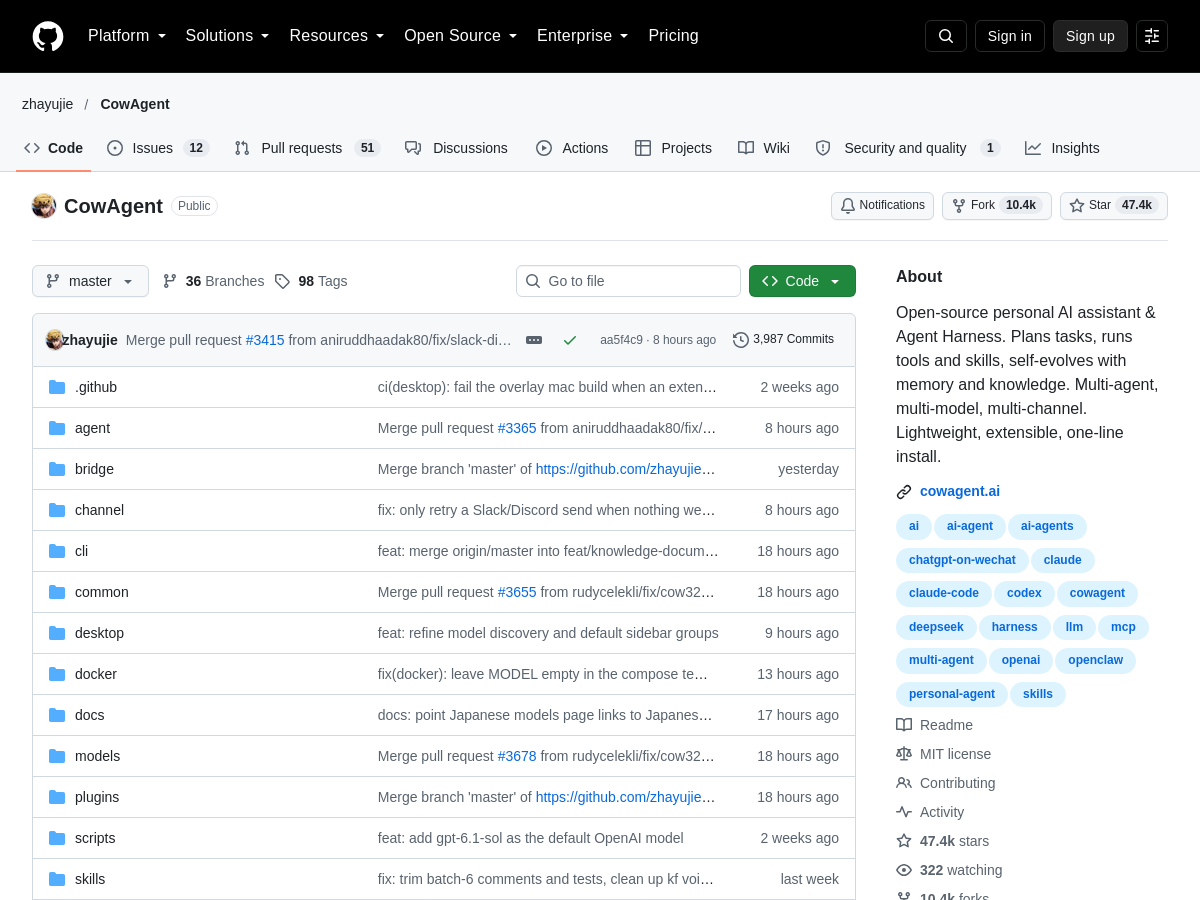
Task: Click the Sign in button
Action: tap(1010, 36)
